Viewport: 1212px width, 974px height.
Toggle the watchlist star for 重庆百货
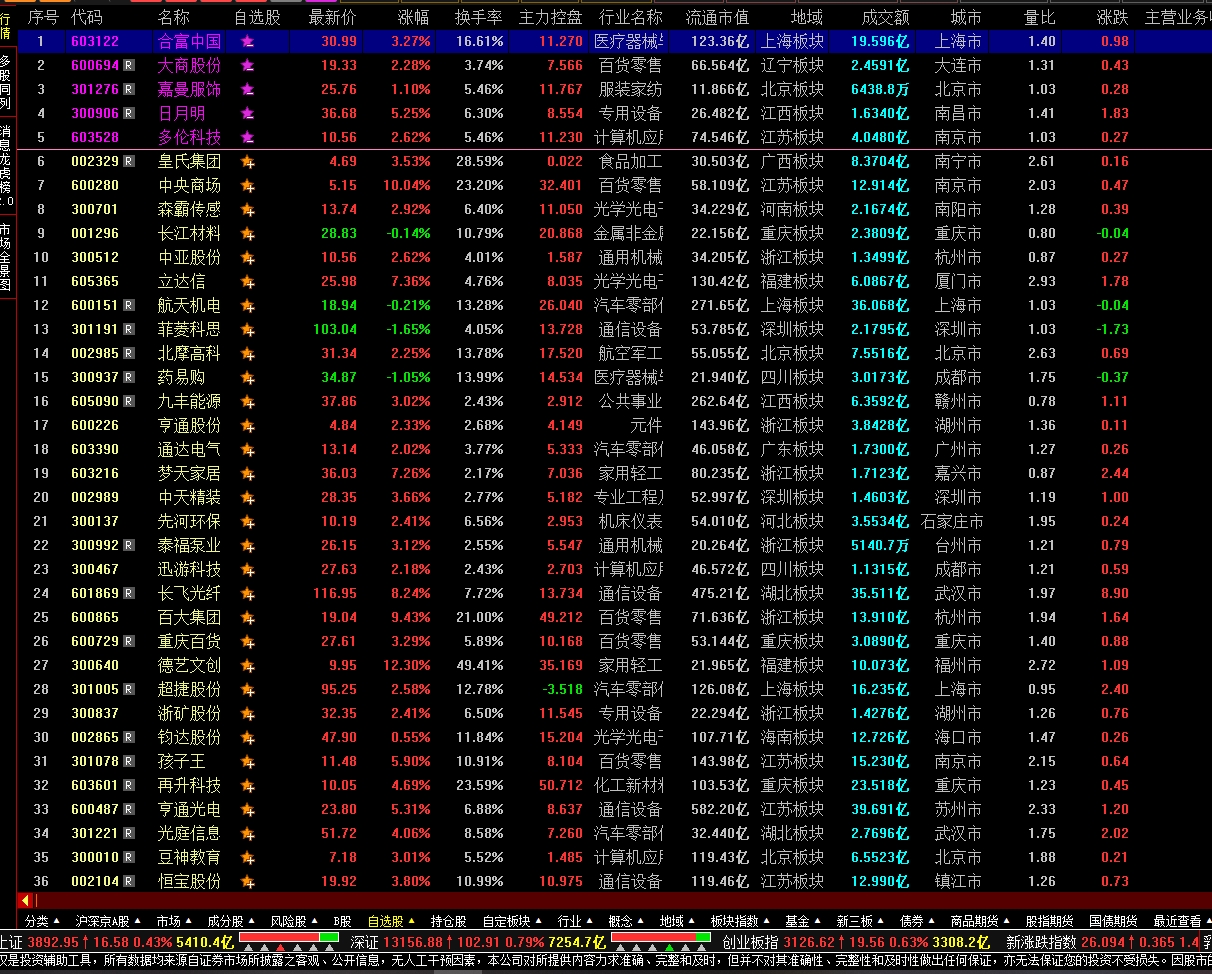248,641
